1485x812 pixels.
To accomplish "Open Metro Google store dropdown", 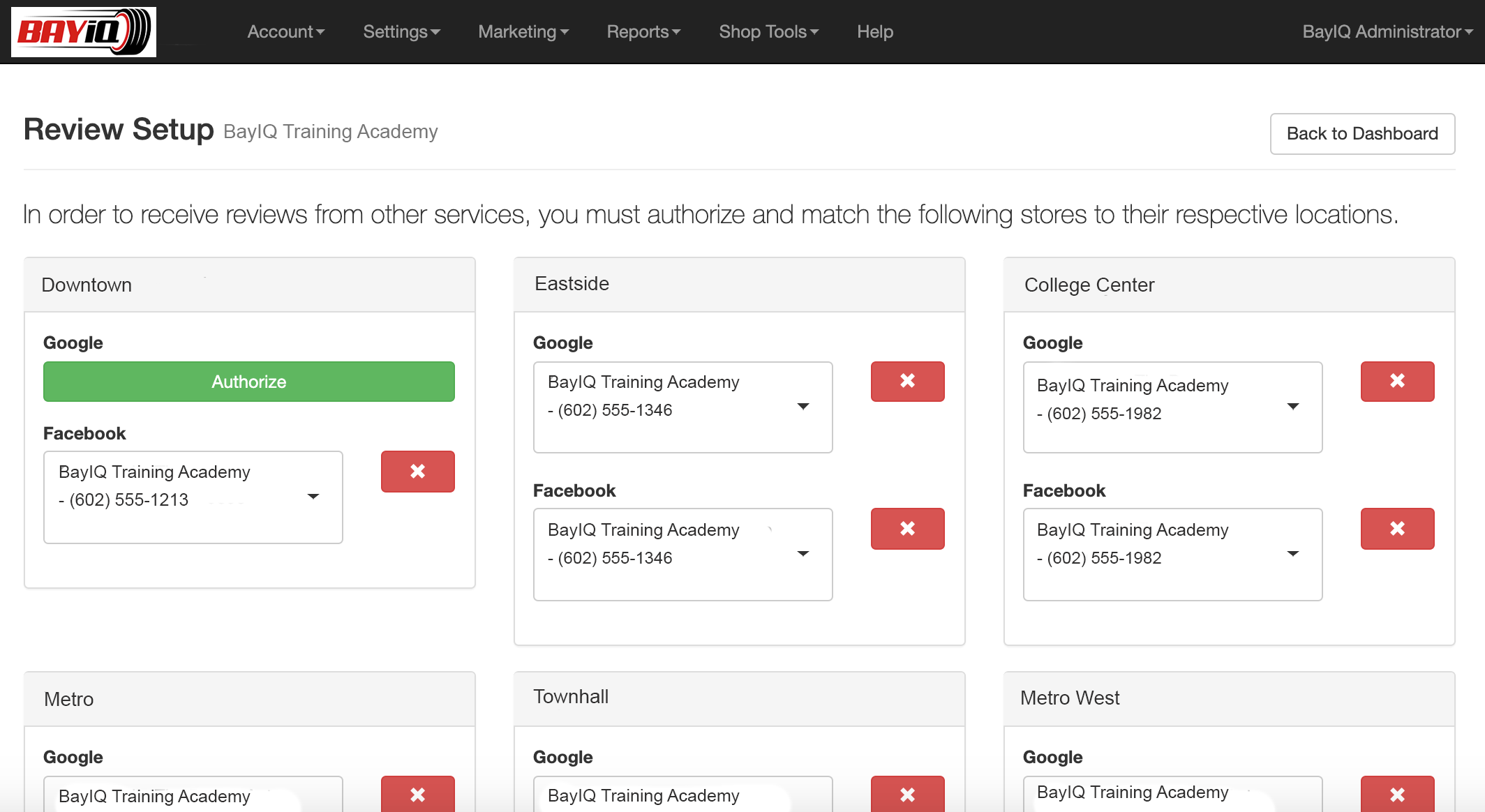I will point(193,795).
